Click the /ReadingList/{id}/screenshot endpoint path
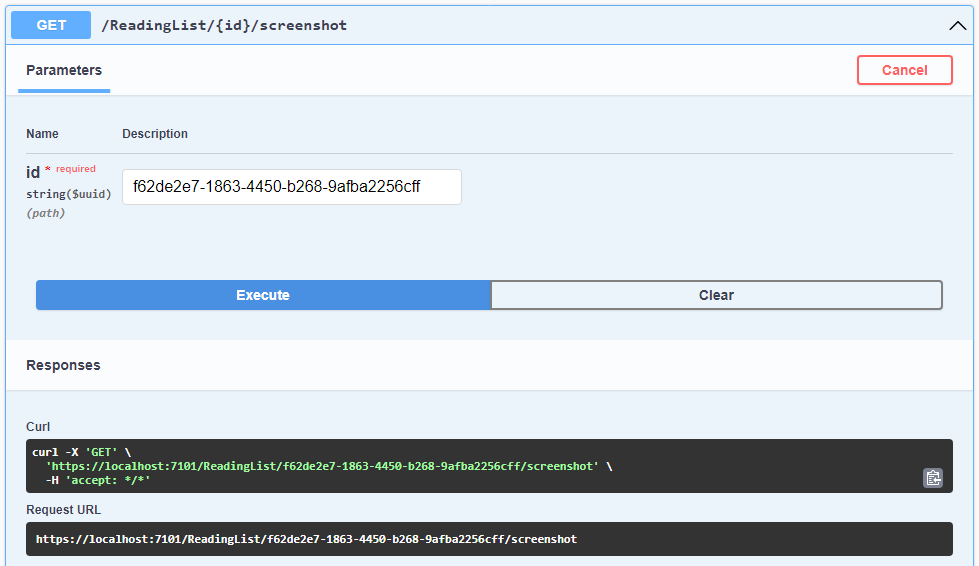 [224, 25]
